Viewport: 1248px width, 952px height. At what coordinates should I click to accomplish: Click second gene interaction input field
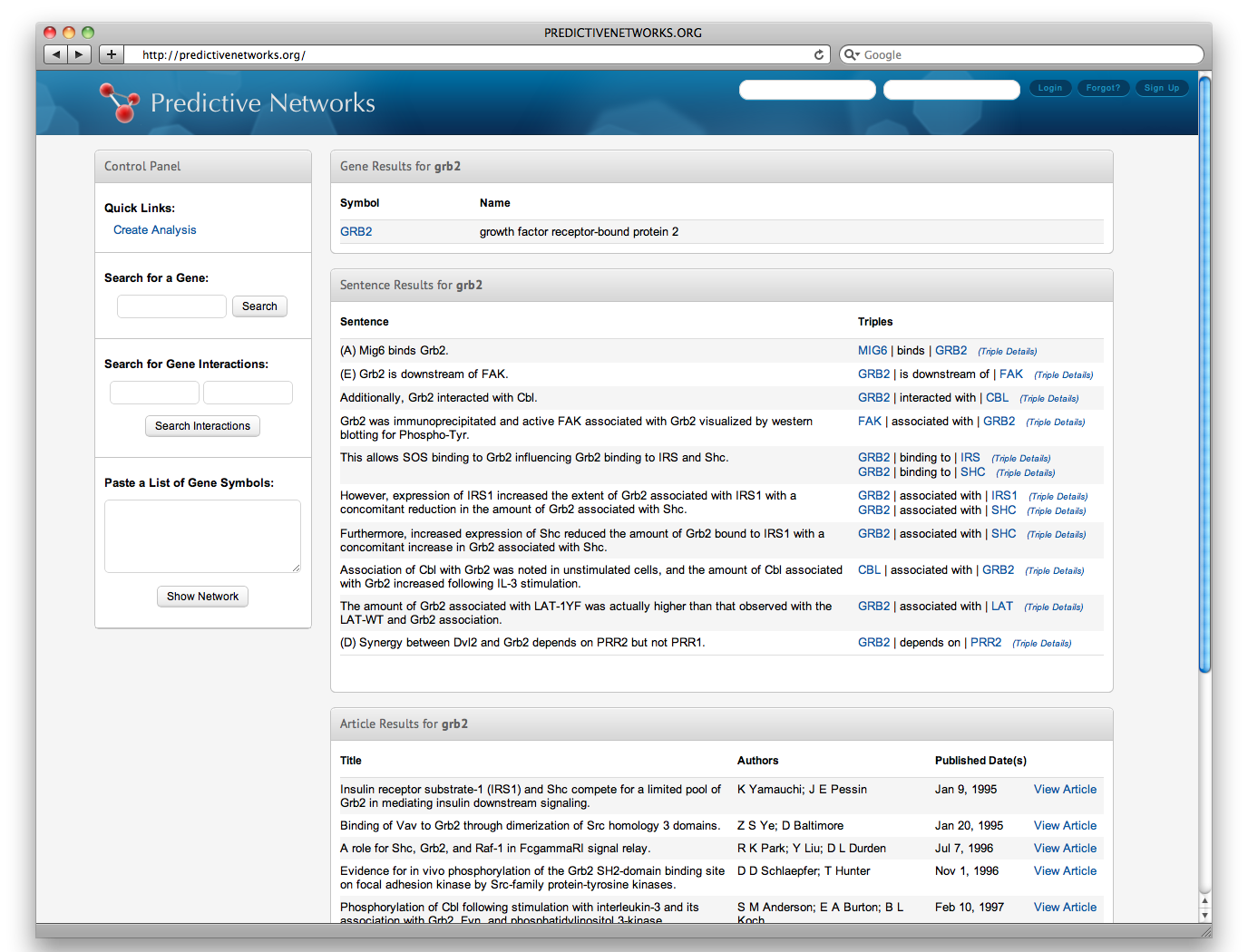point(248,393)
